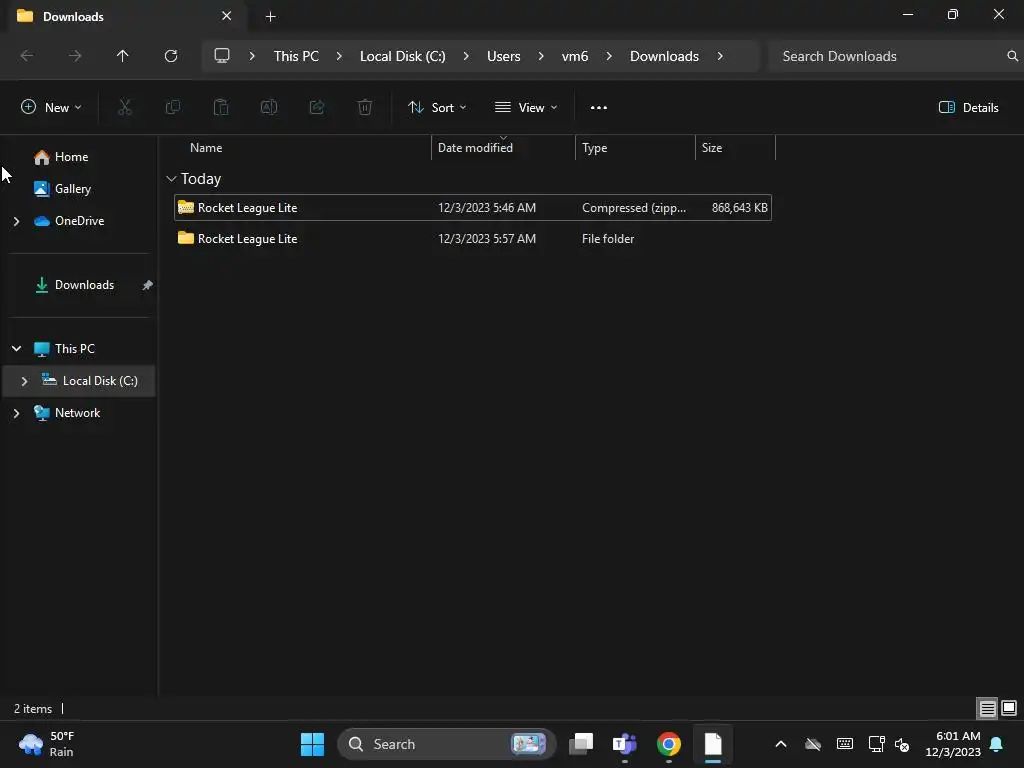Click the Paste clipboard icon
The width and height of the screenshot is (1024, 768).
point(221,107)
